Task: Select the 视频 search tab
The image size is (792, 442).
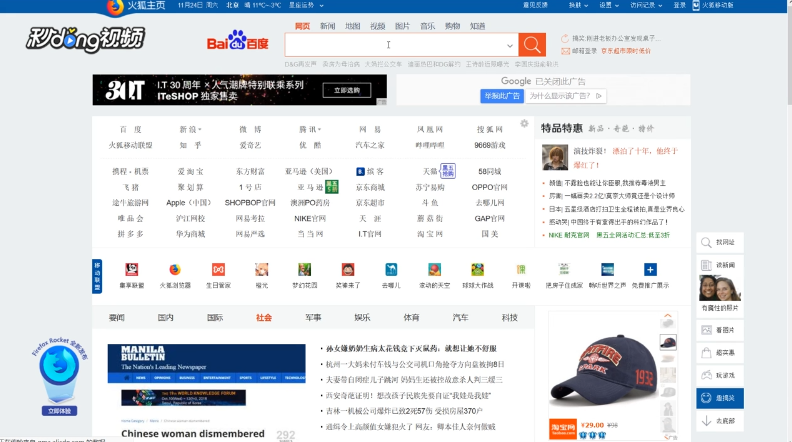Action: (377, 26)
